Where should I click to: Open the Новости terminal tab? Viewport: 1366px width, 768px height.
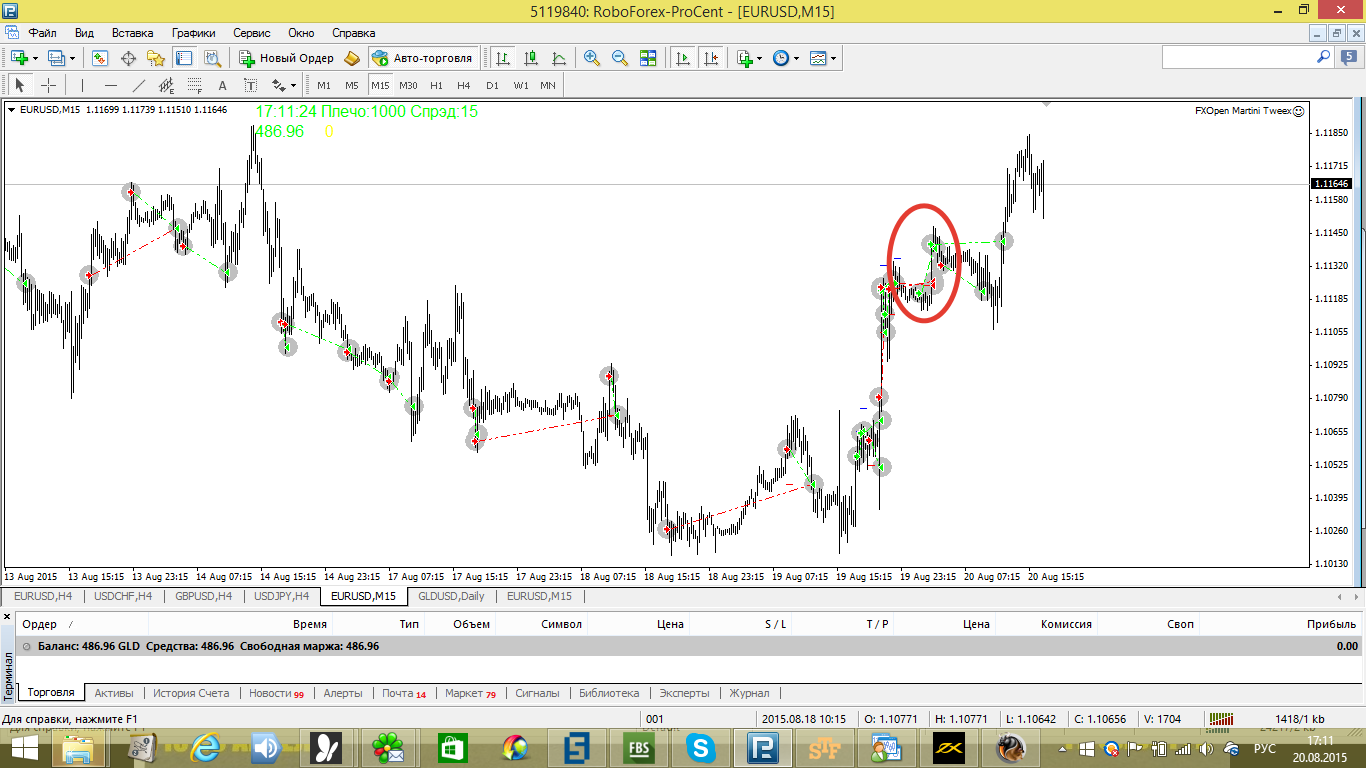(x=276, y=693)
